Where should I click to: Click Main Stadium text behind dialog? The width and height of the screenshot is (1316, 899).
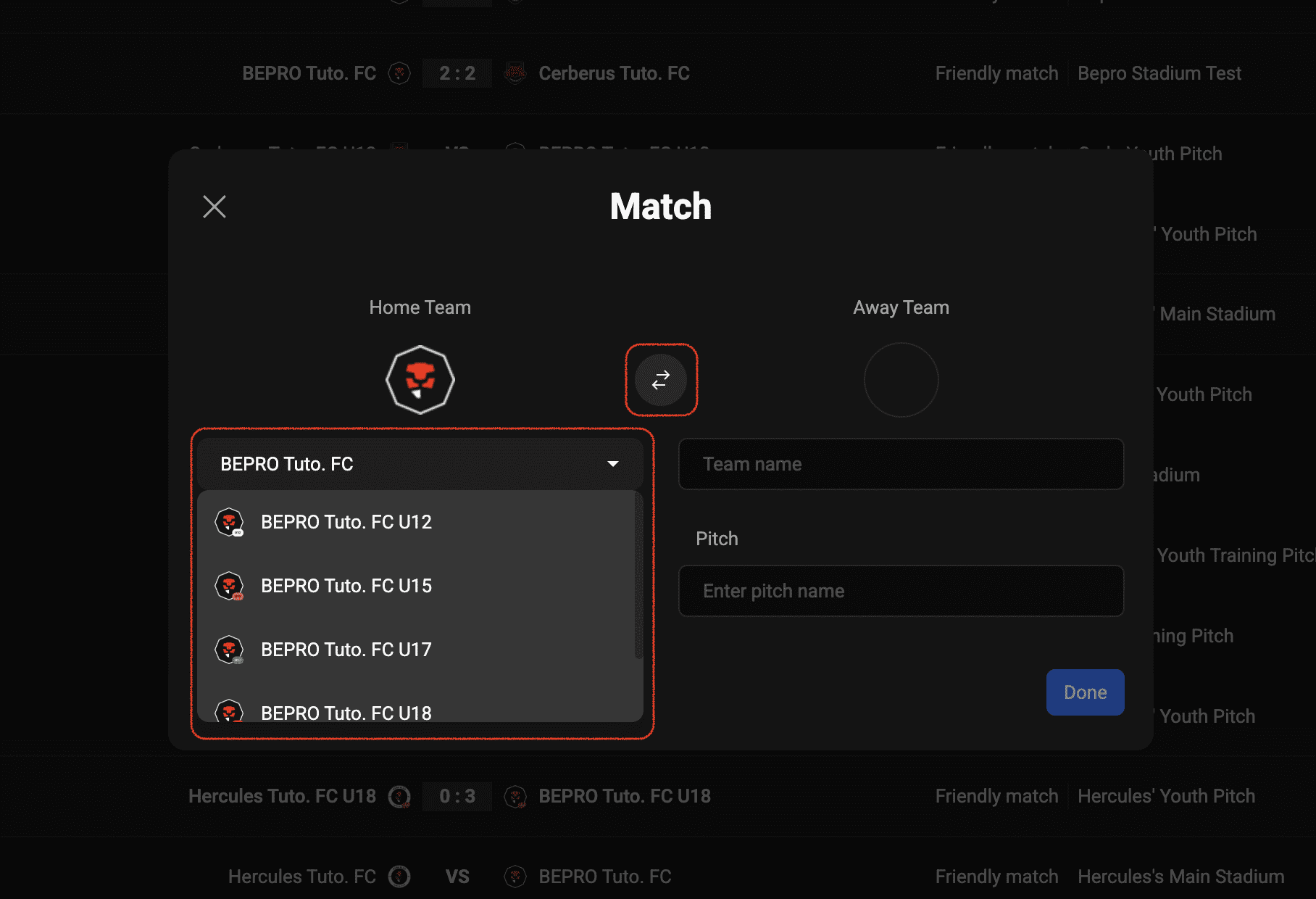(1217, 314)
